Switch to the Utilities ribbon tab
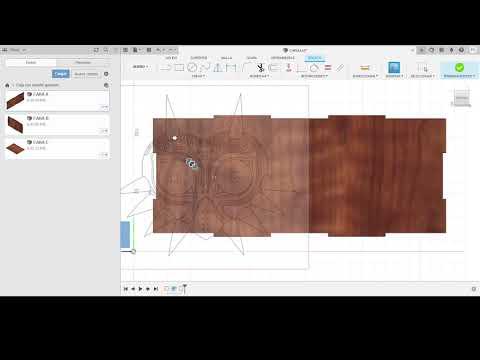Viewport: 480px width, 360px height. tap(283, 58)
